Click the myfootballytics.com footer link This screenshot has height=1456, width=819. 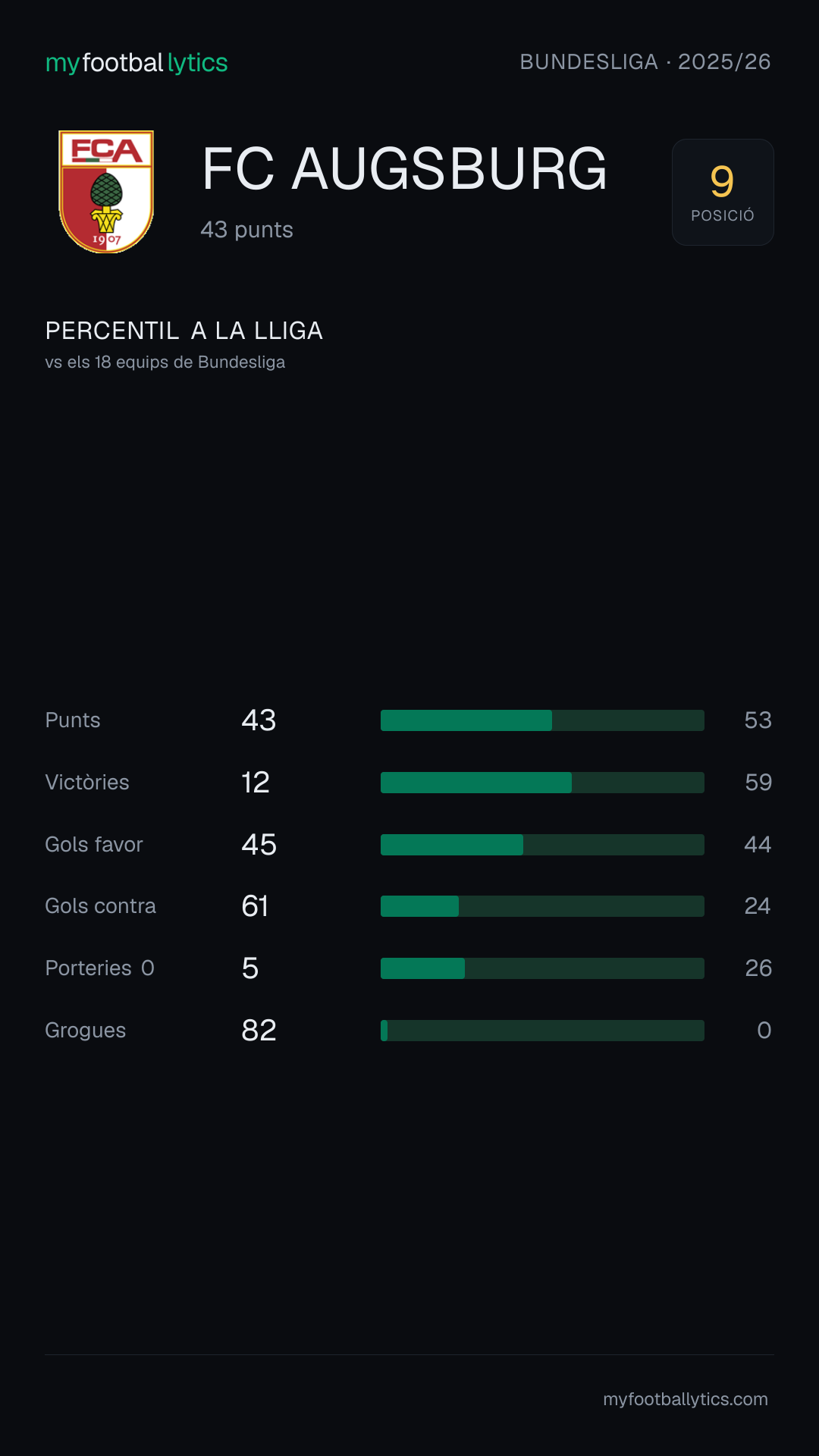tap(686, 1399)
